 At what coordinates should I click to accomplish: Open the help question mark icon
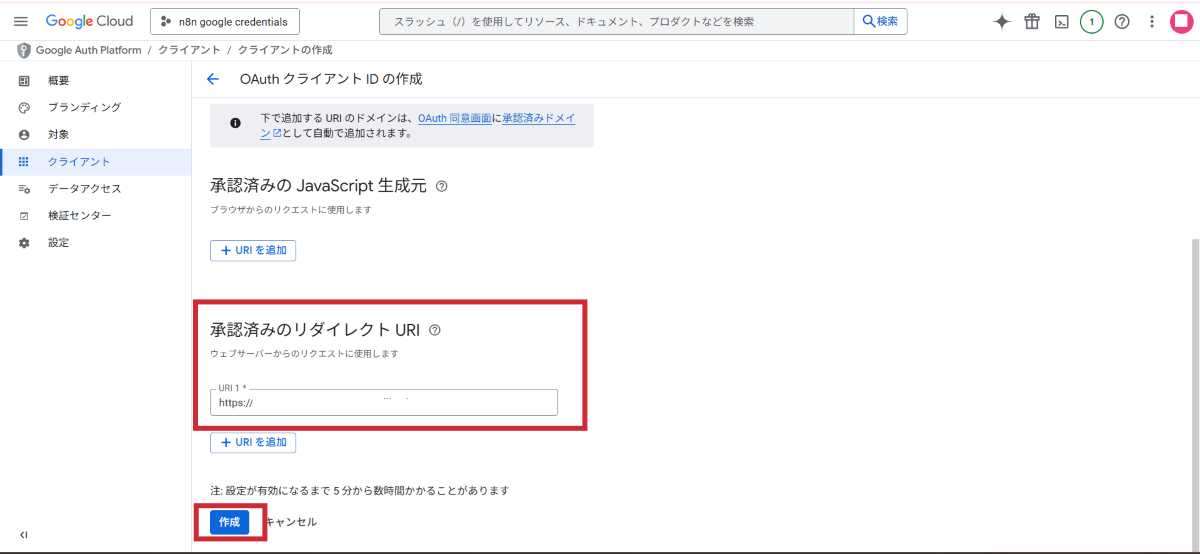(x=1122, y=21)
